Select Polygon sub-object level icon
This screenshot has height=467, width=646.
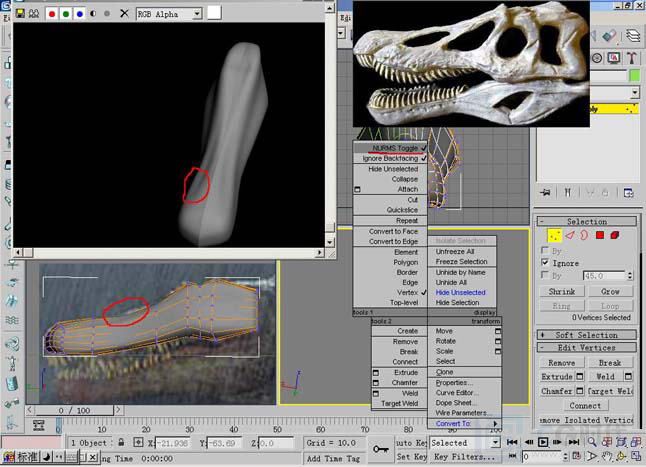click(599, 235)
